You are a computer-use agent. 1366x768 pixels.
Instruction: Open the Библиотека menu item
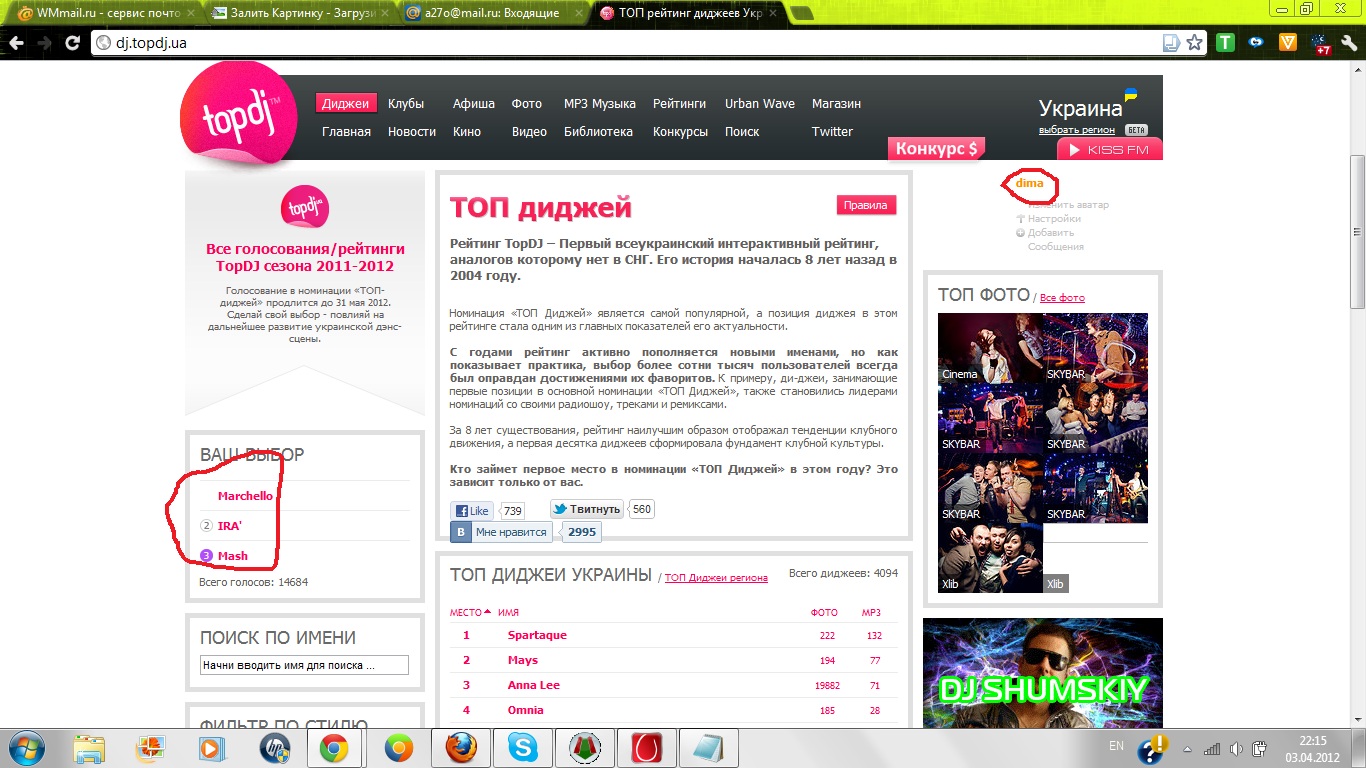coord(598,132)
